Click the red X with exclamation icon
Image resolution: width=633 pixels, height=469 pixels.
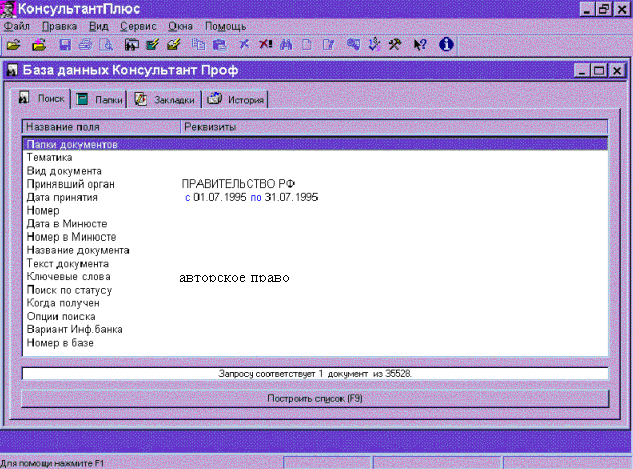coord(265,44)
